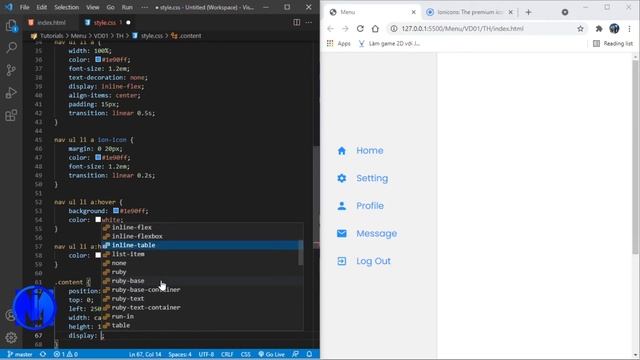Image resolution: width=640 pixels, height=360 pixels.
Task: Open the Extensions view
Action: (11, 115)
